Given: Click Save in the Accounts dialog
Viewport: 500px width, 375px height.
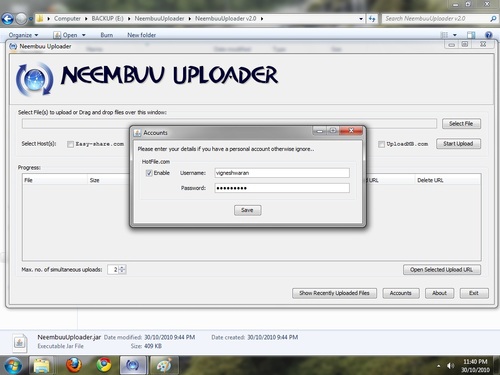Looking at the screenshot, I should [247, 210].
